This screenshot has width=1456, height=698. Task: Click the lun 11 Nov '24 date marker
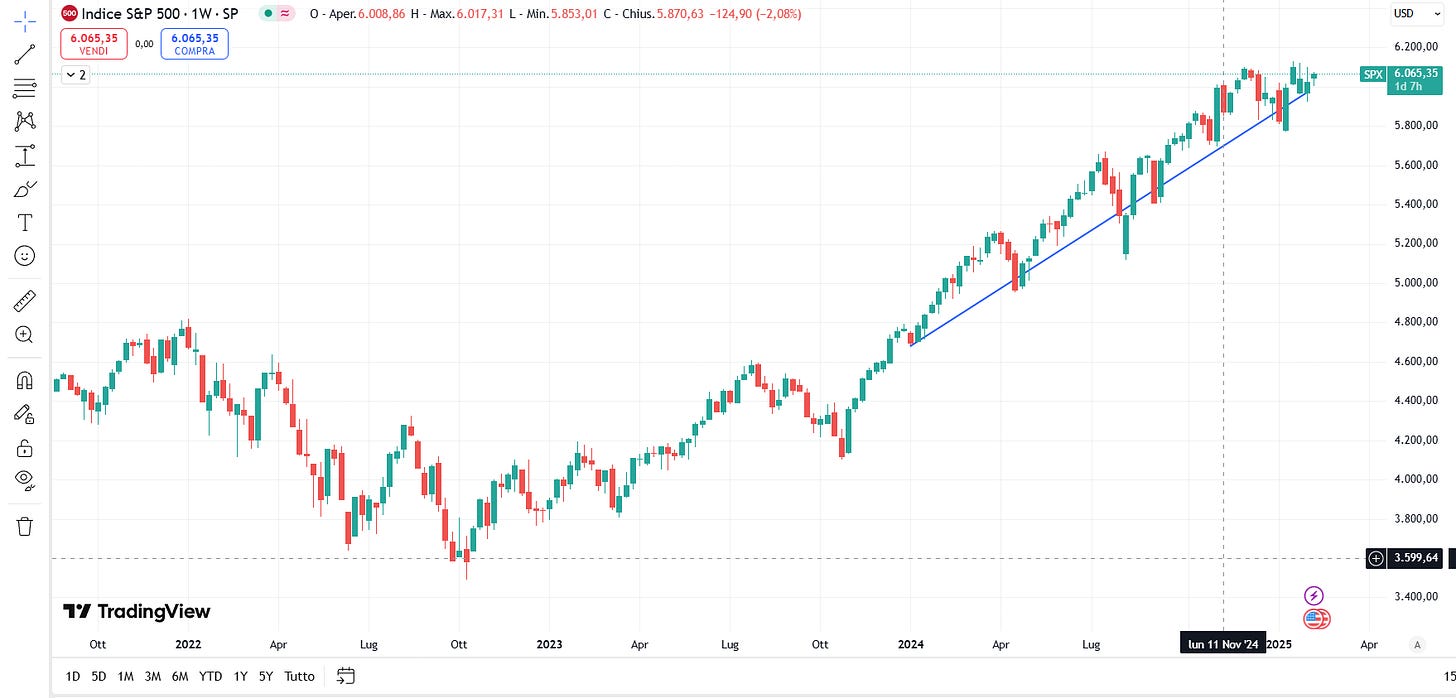pos(1224,644)
